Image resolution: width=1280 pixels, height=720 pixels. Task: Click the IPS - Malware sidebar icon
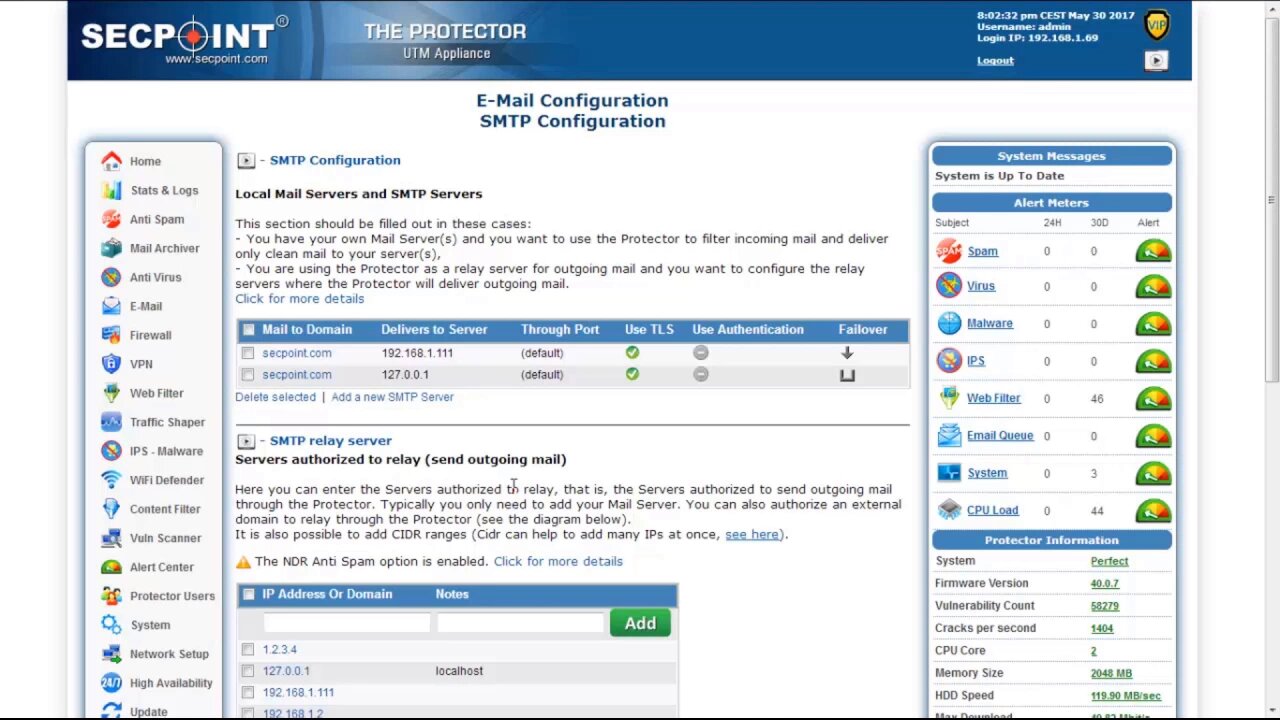(x=111, y=451)
